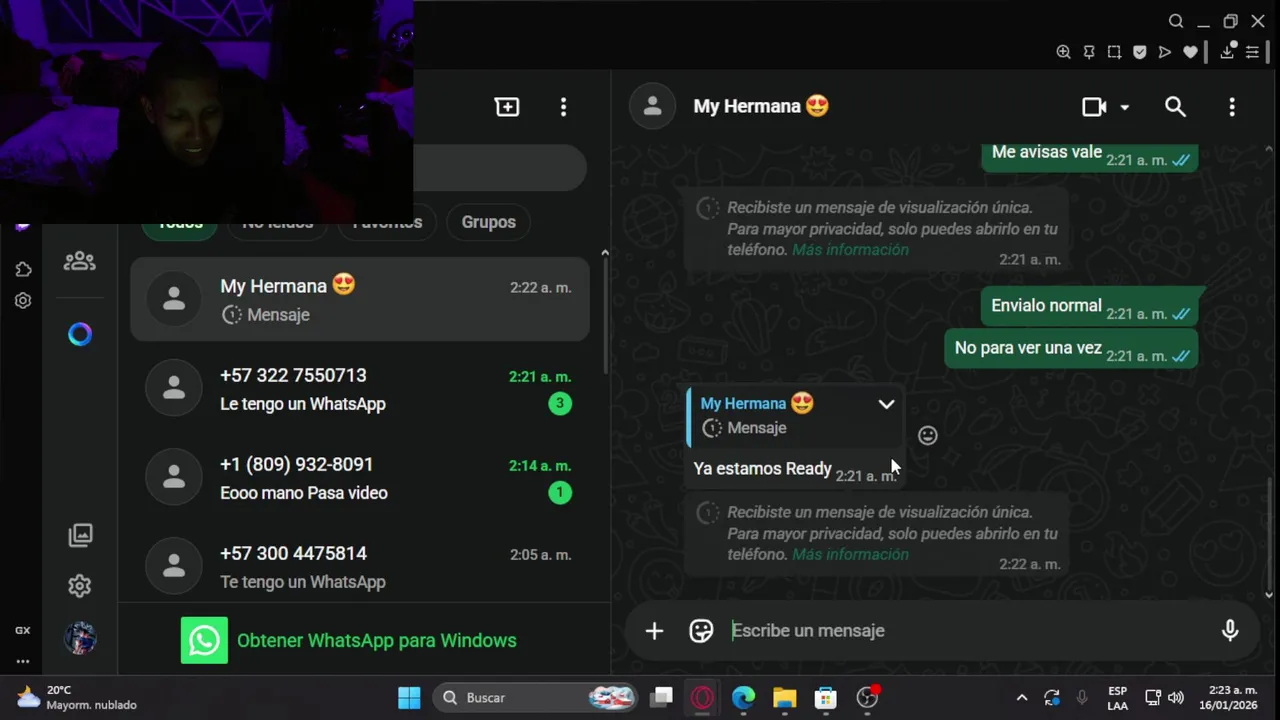Image resolution: width=1280 pixels, height=720 pixels.
Task: Open the +57 322 7550713 chat
Action: 360,388
